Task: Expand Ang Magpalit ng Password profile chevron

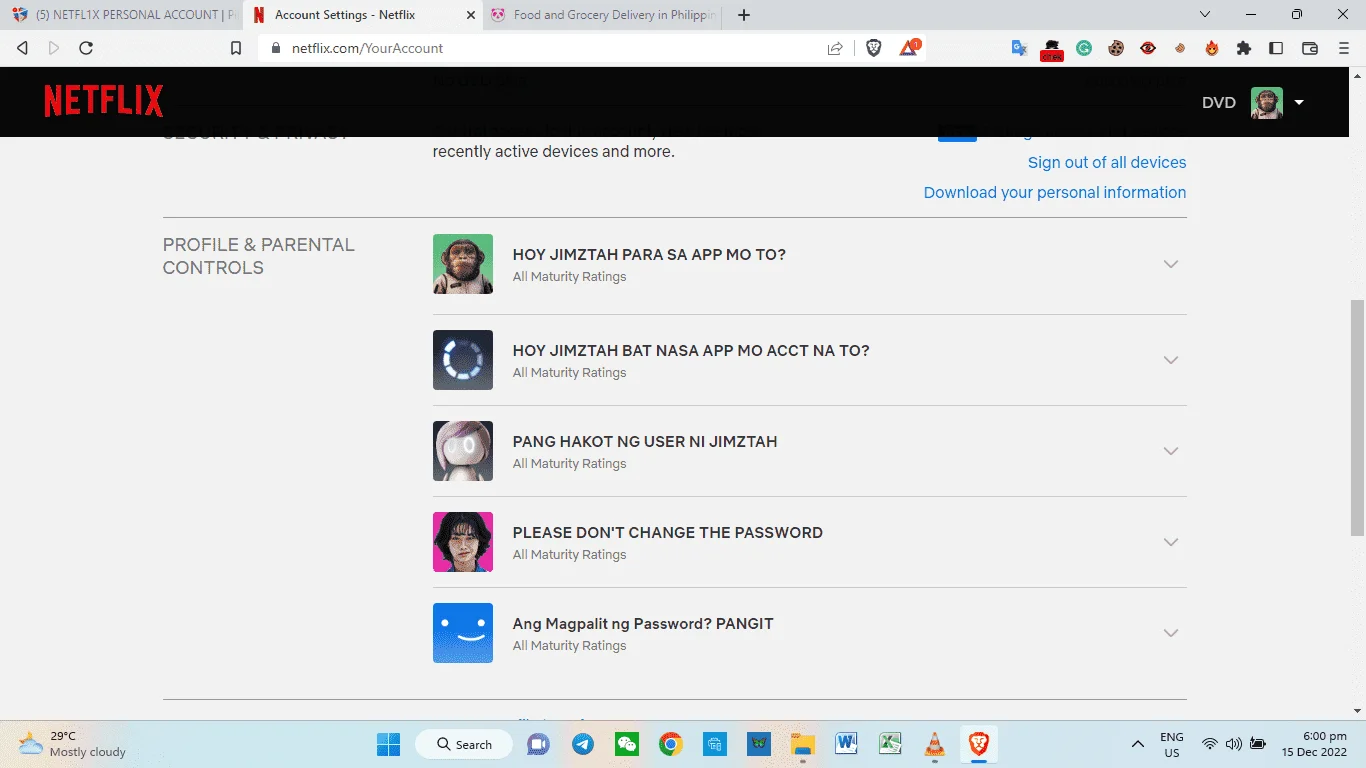Action: 1171,633
